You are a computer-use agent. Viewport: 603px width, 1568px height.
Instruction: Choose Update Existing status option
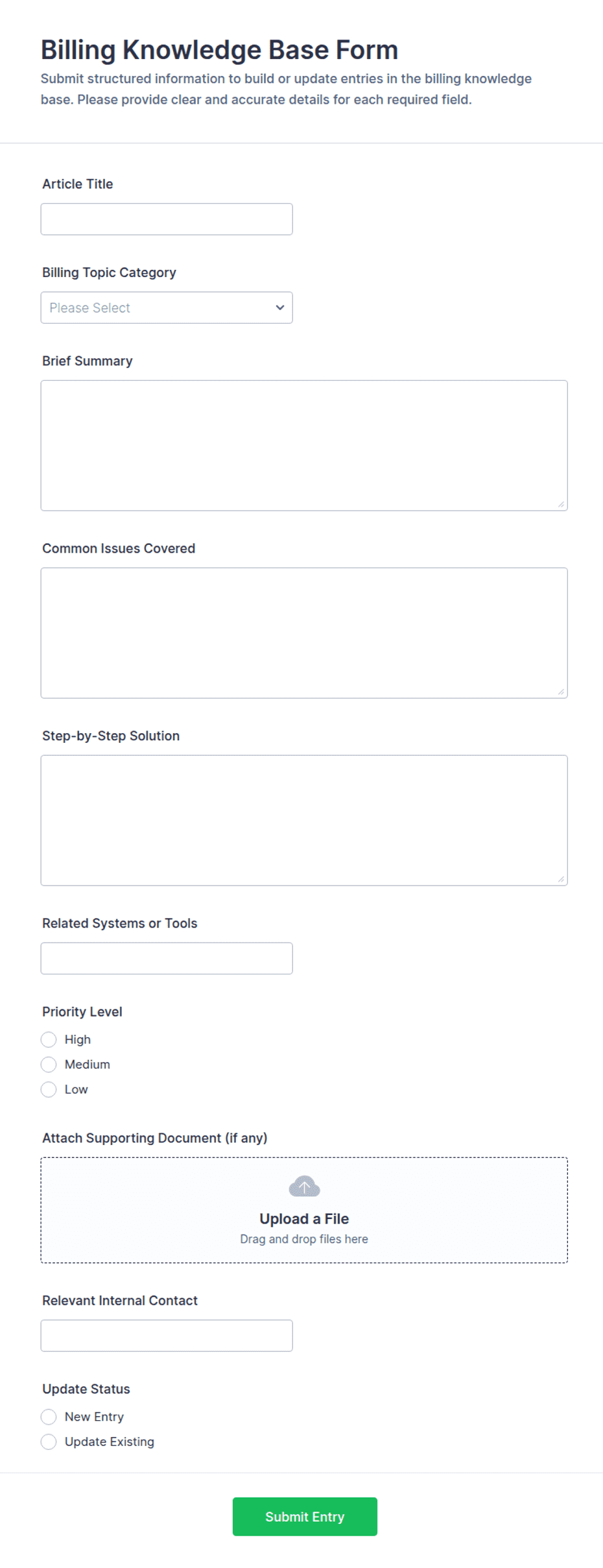click(x=49, y=1441)
